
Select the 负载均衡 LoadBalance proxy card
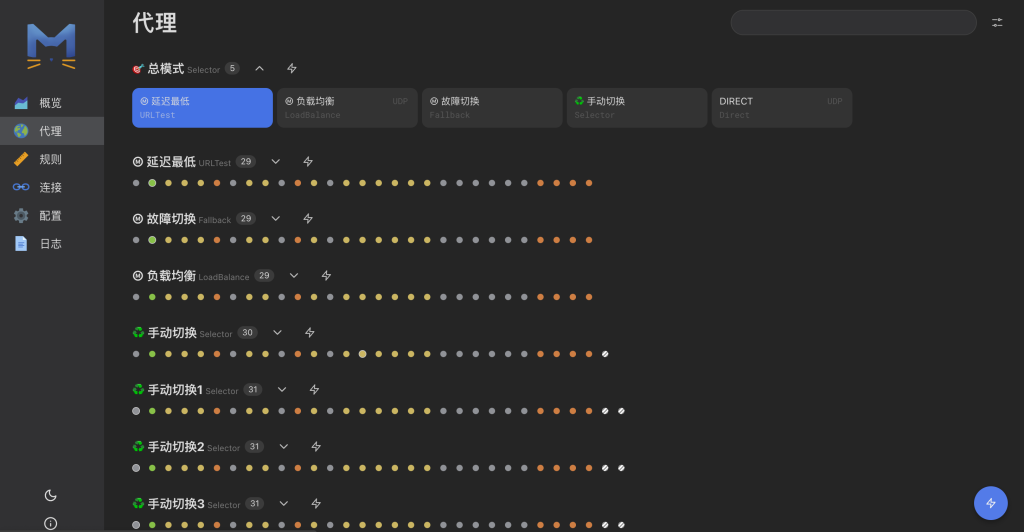347,108
